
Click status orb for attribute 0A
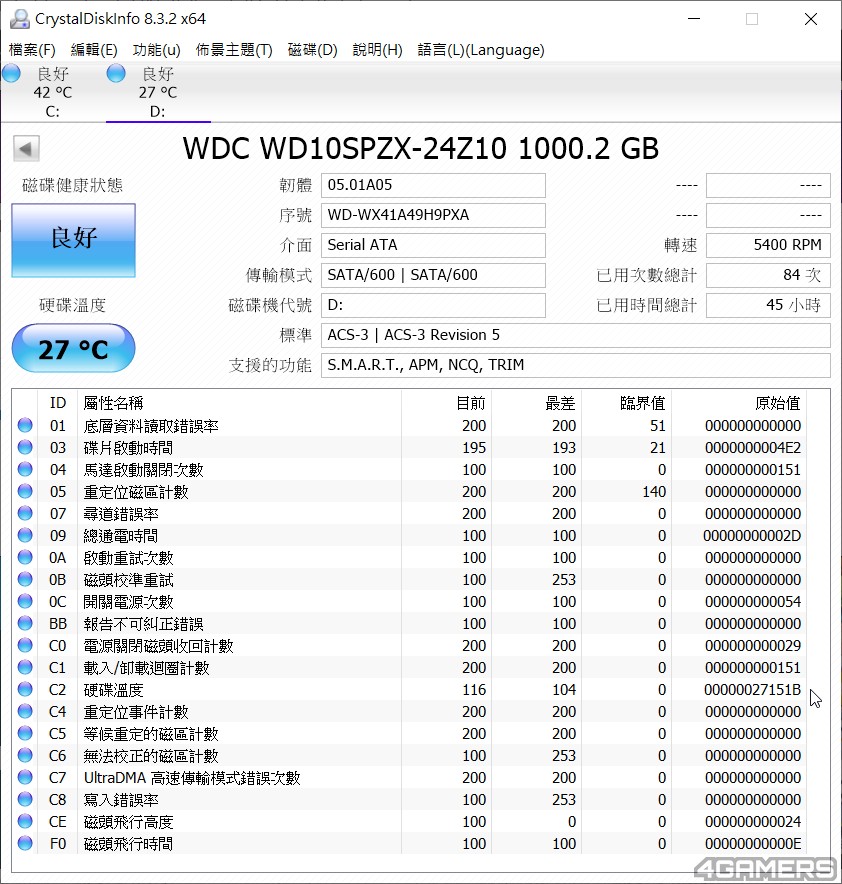tap(25, 557)
